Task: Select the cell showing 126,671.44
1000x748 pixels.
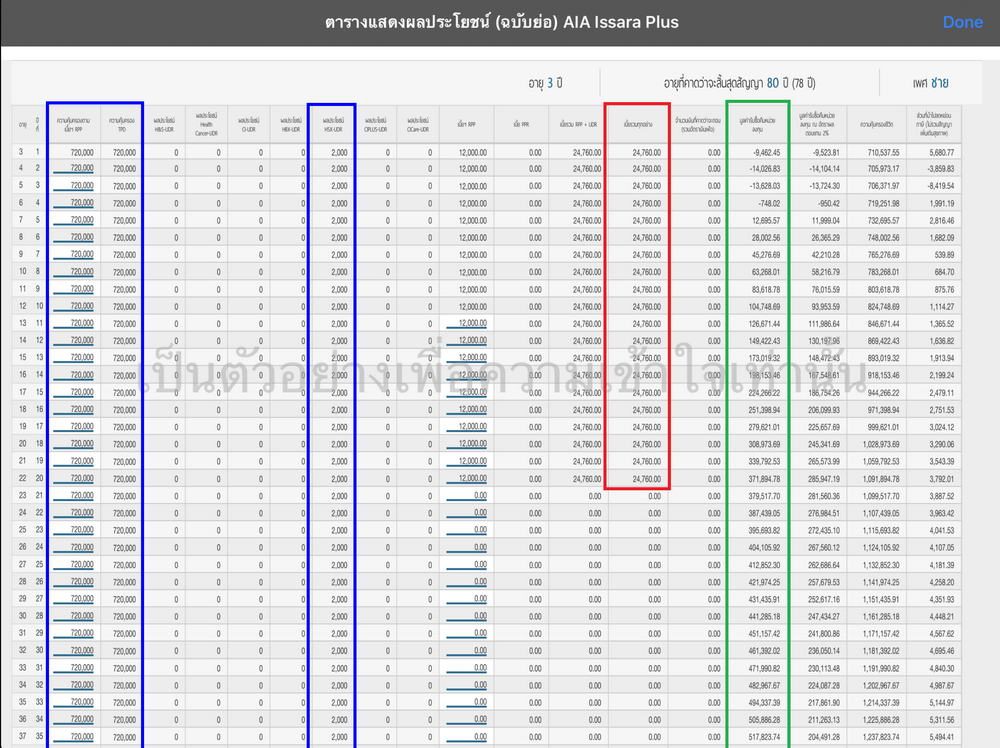Action: [765, 324]
